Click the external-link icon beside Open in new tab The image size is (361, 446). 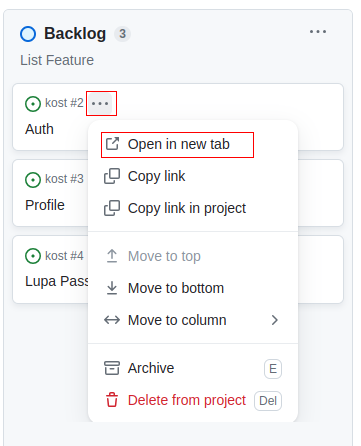coord(112,144)
